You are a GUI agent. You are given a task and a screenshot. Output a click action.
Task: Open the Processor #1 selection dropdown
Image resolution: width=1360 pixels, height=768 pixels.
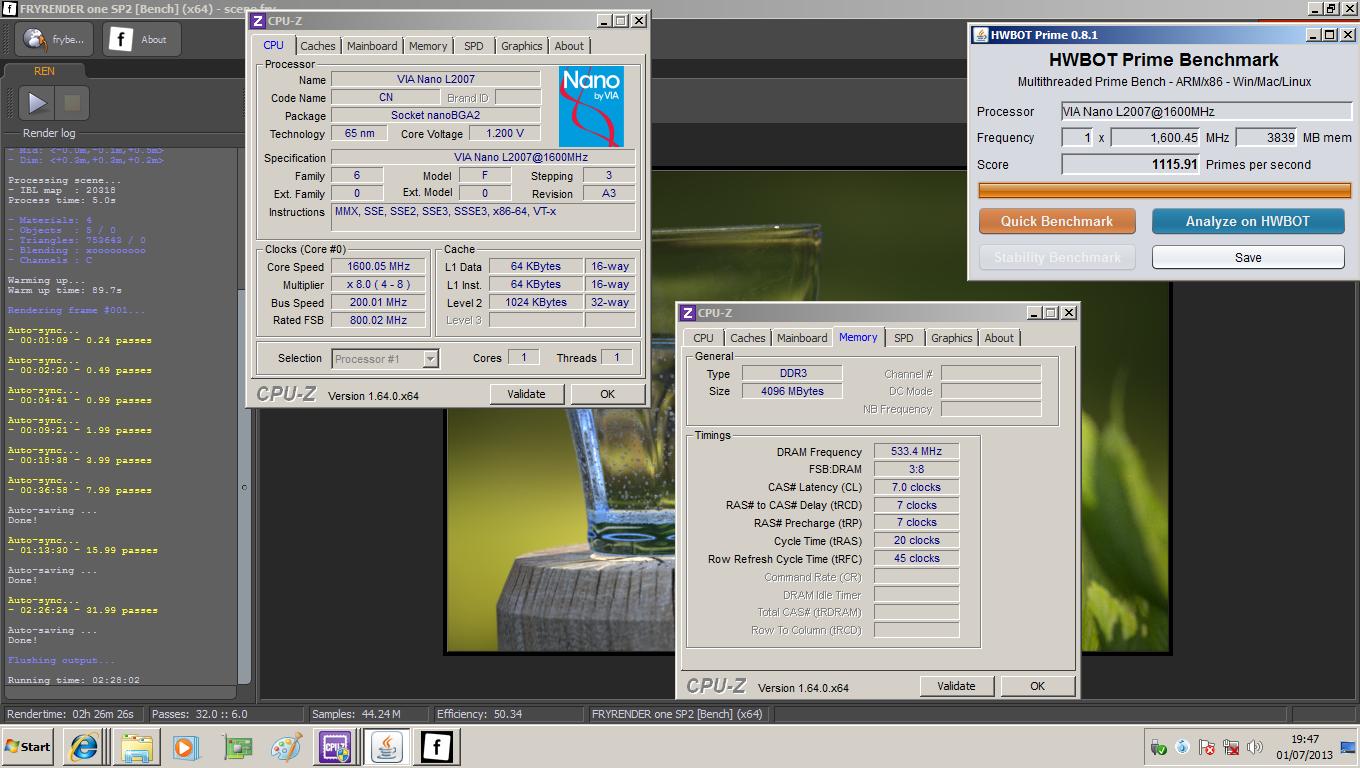(385, 358)
